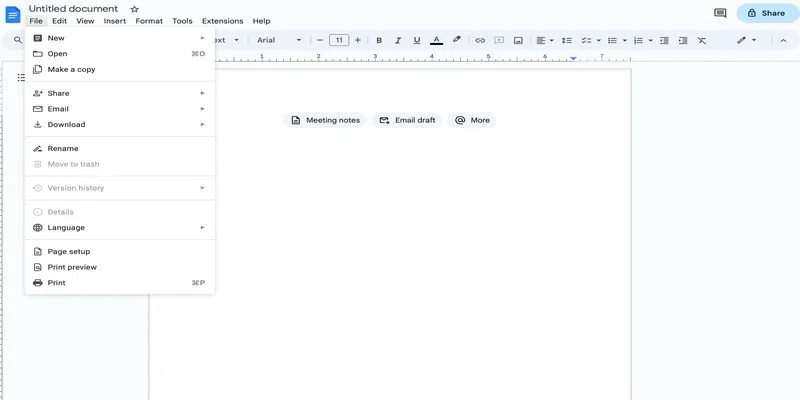Choose Open from the File menu
800x400 pixels.
point(119,54)
